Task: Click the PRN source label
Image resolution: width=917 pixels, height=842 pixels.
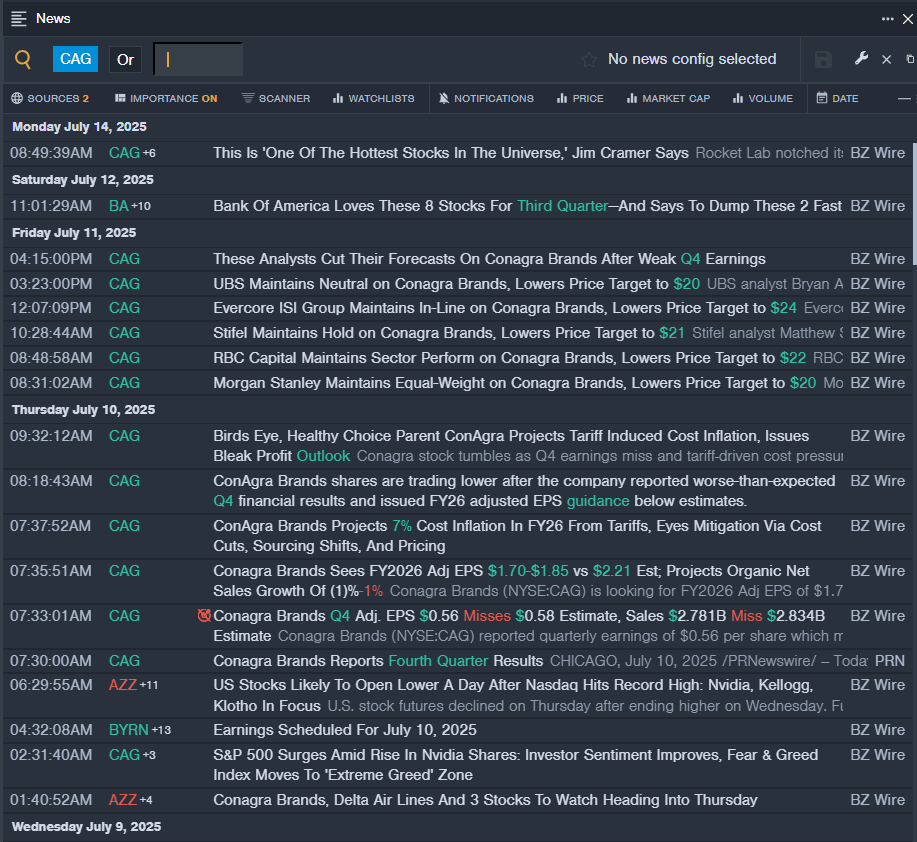Action: [890, 661]
